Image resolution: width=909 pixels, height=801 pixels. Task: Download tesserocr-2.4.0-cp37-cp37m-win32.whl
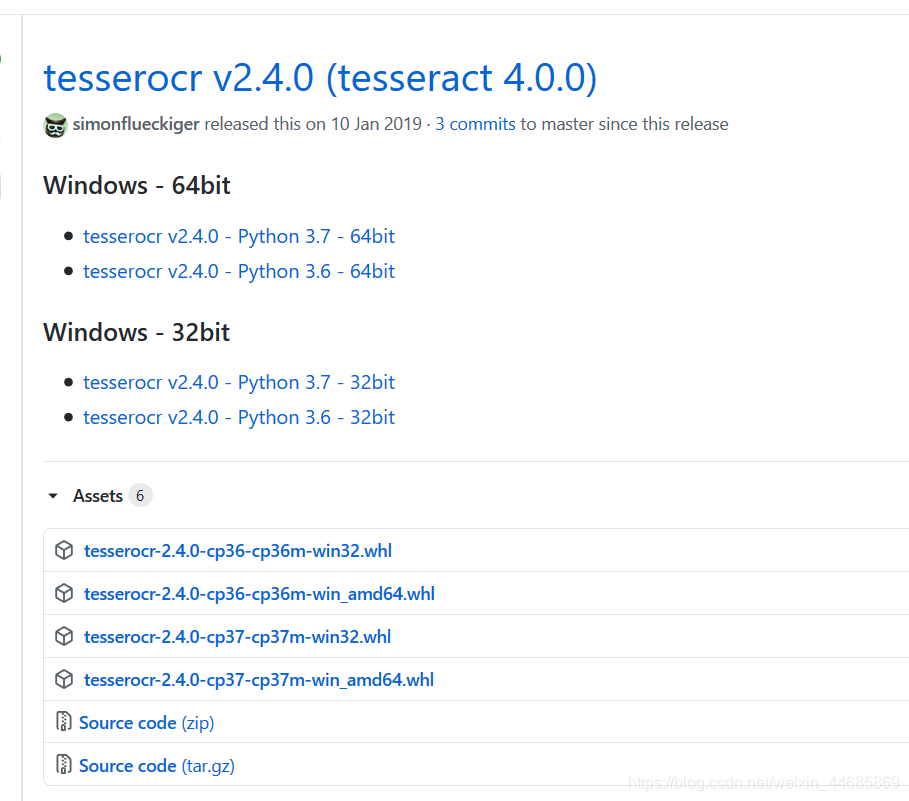click(237, 636)
